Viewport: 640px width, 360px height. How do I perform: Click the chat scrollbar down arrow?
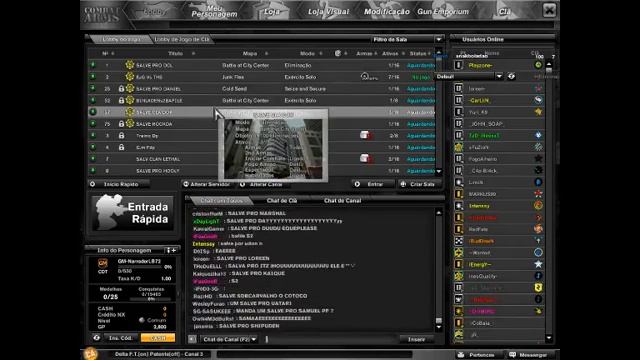coord(439,327)
